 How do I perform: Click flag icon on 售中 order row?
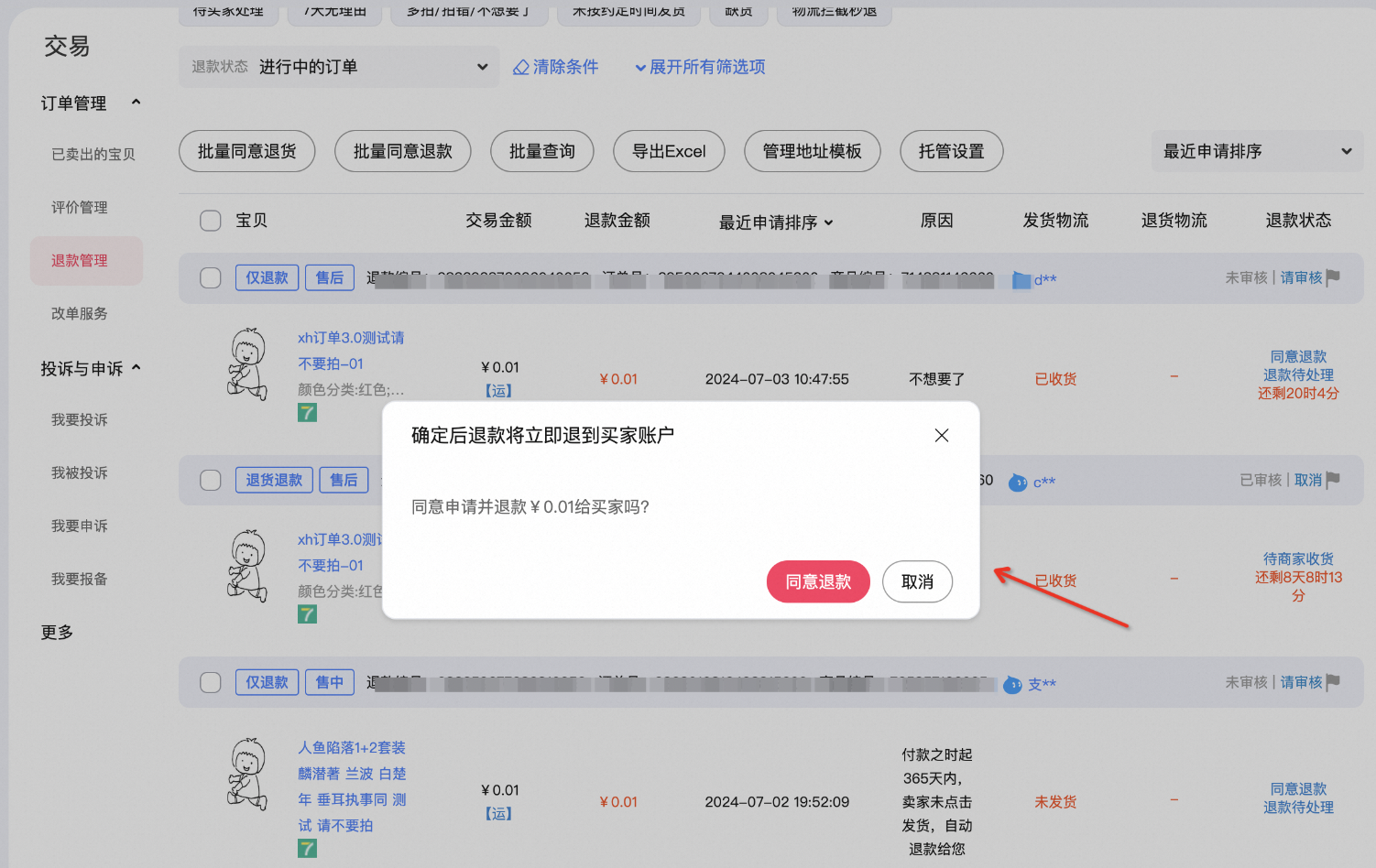(1334, 682)
